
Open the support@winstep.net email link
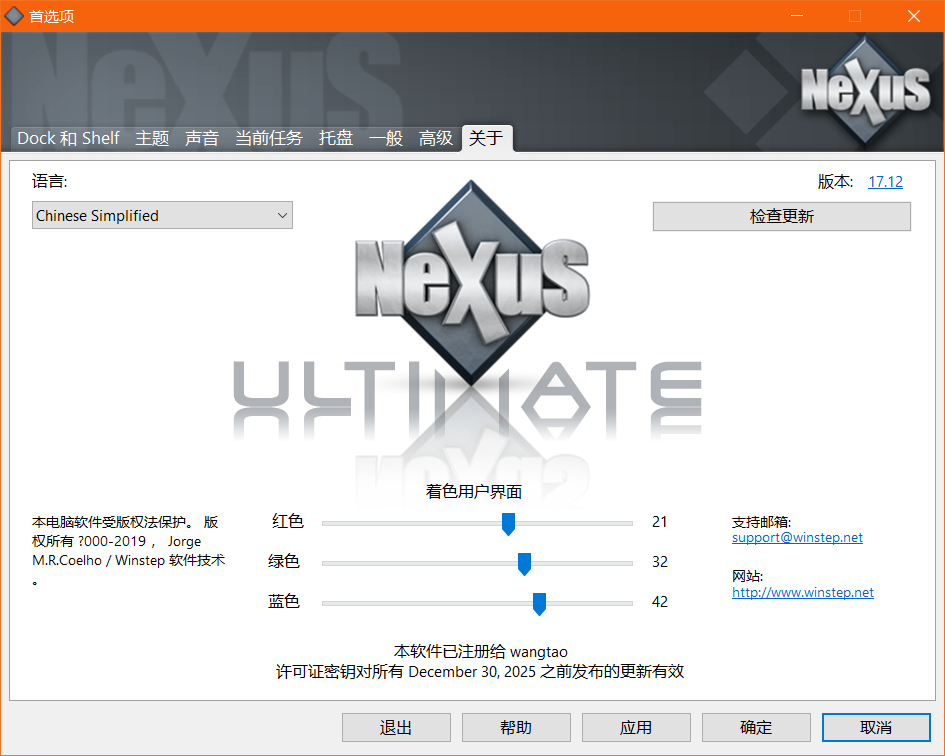point(796,537)
